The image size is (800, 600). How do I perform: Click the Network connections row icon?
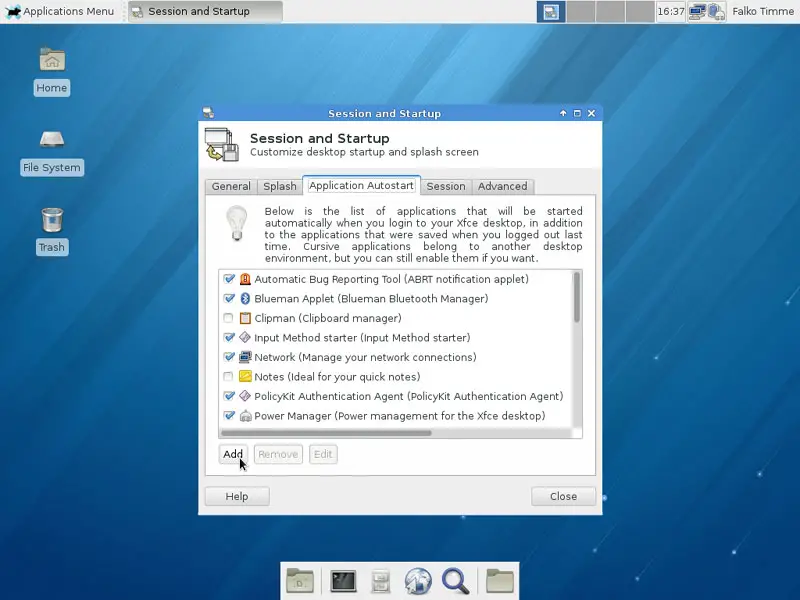pyautogui.click(x=245, y=357)
